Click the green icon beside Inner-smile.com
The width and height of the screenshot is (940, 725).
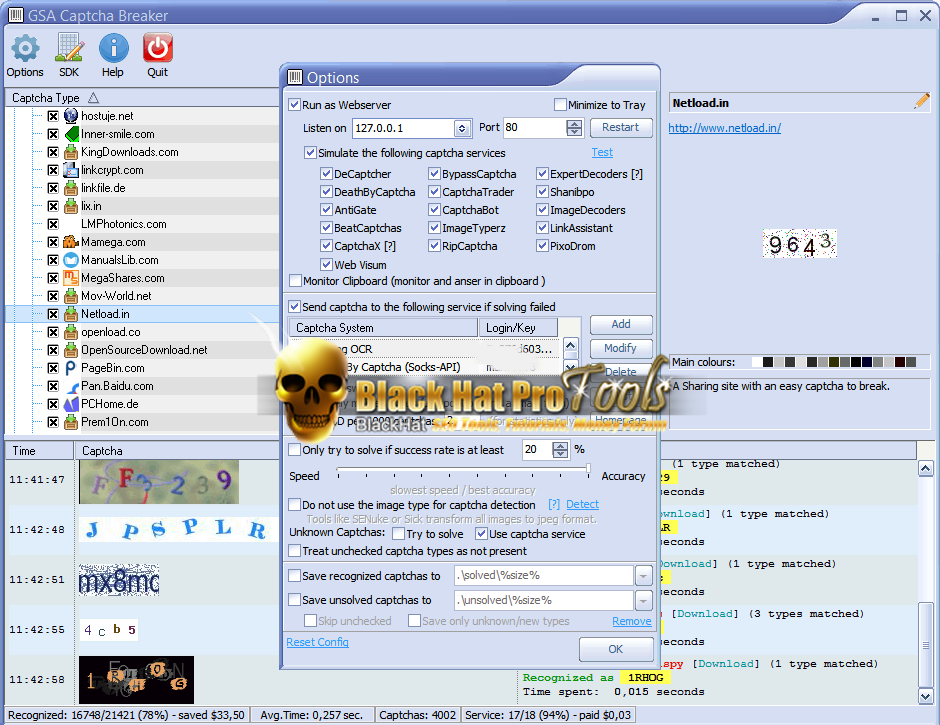click(x=71, y=134)
